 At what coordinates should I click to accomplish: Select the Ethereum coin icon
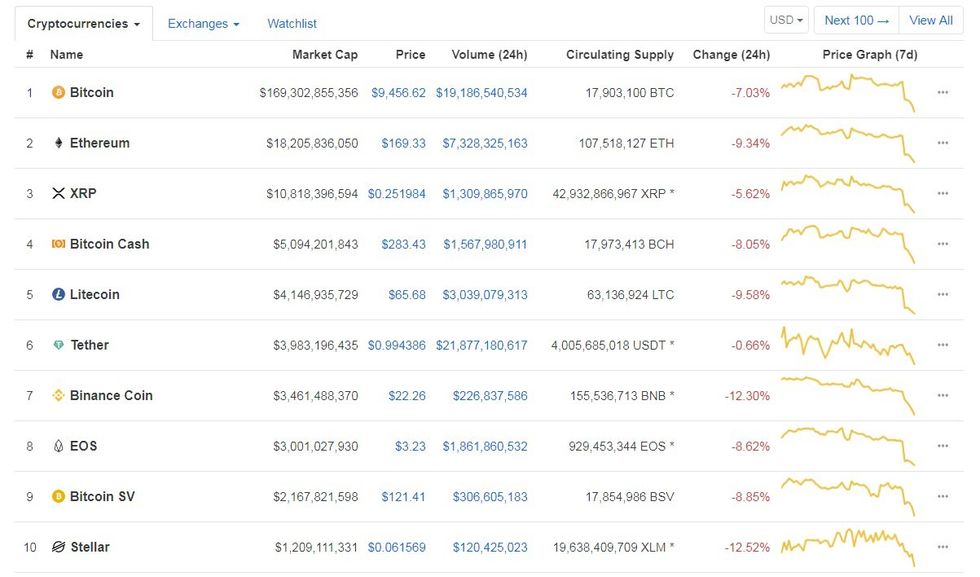click(x=58, y=142)
